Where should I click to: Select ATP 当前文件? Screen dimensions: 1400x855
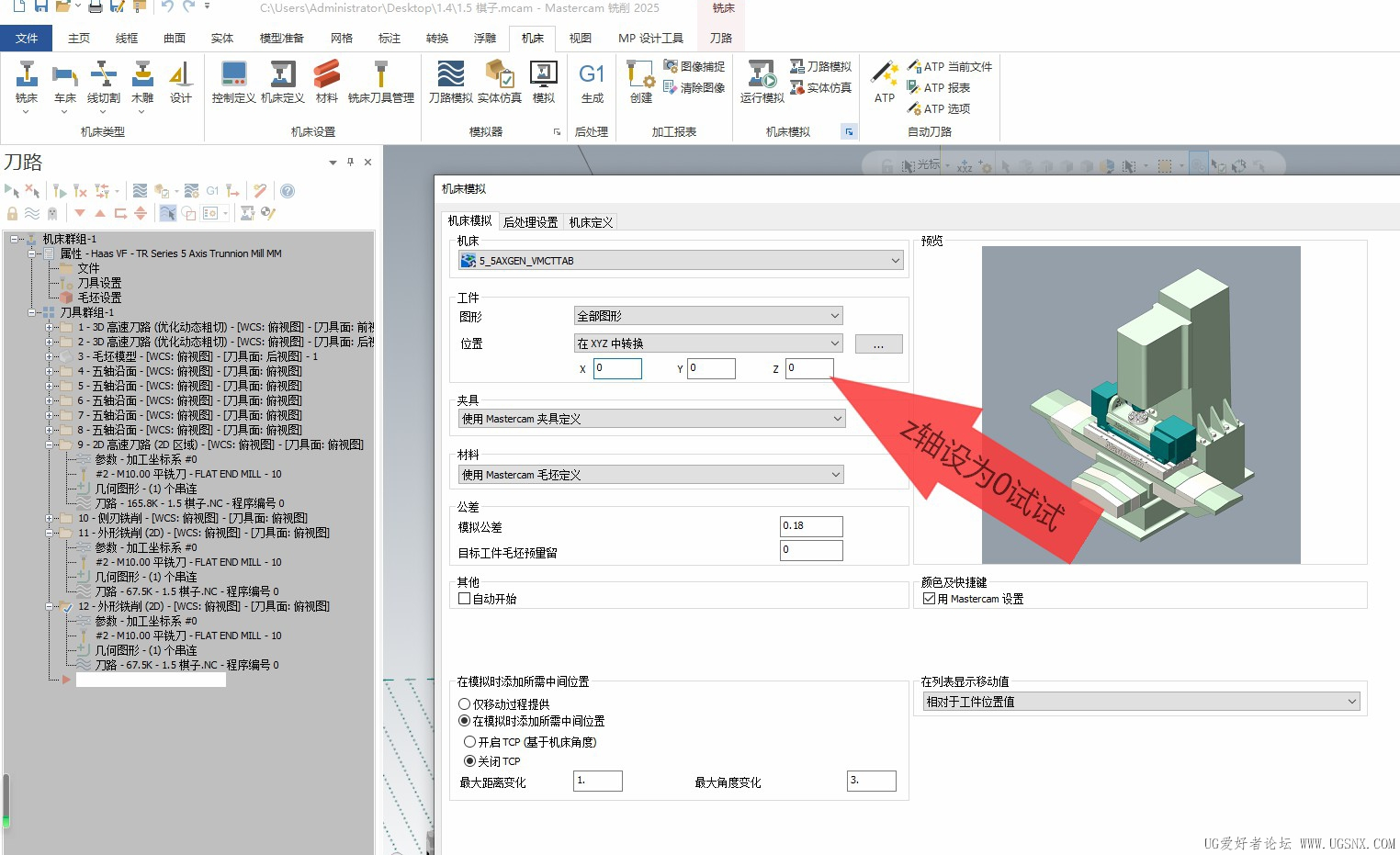click(950, 66)
